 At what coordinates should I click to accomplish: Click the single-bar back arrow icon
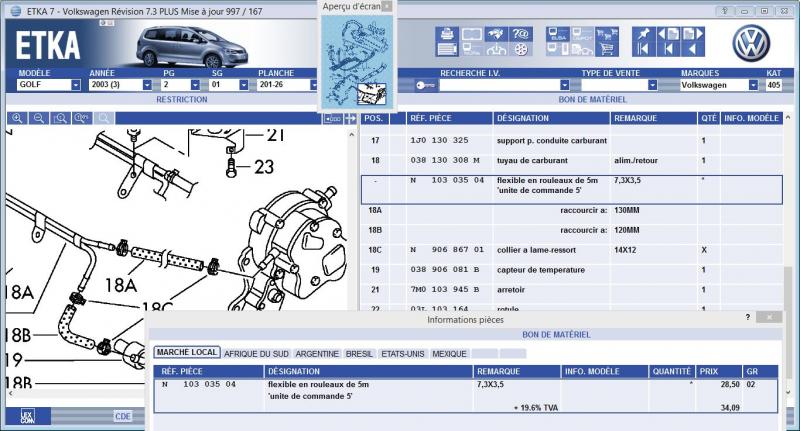pyautogui.click(x=668, y=49)
